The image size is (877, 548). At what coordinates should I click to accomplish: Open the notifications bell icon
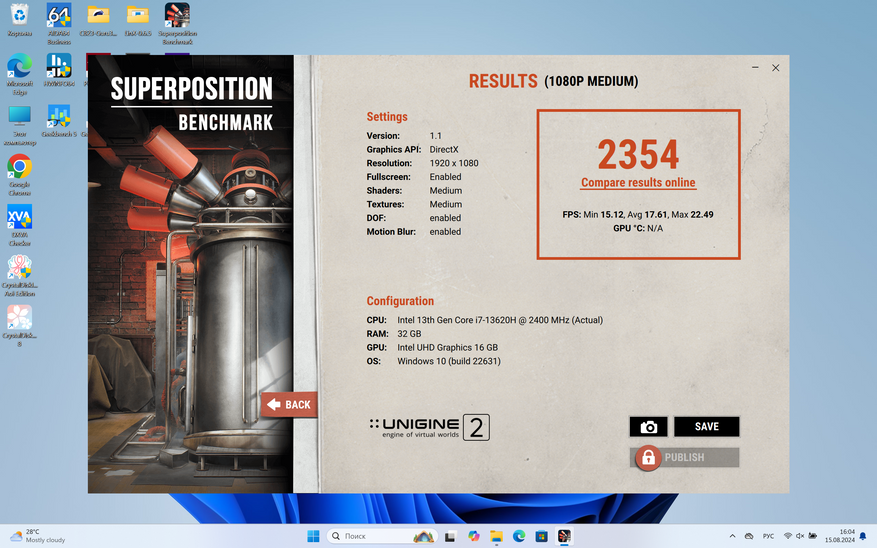(x=862, y=536)
